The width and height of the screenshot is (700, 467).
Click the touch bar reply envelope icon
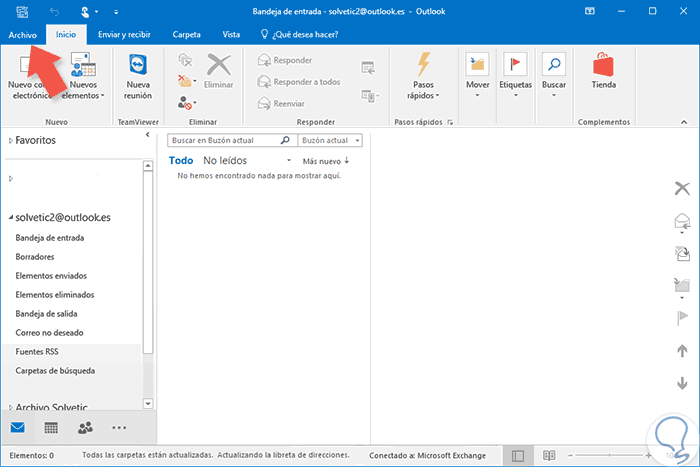coord(682,223)
